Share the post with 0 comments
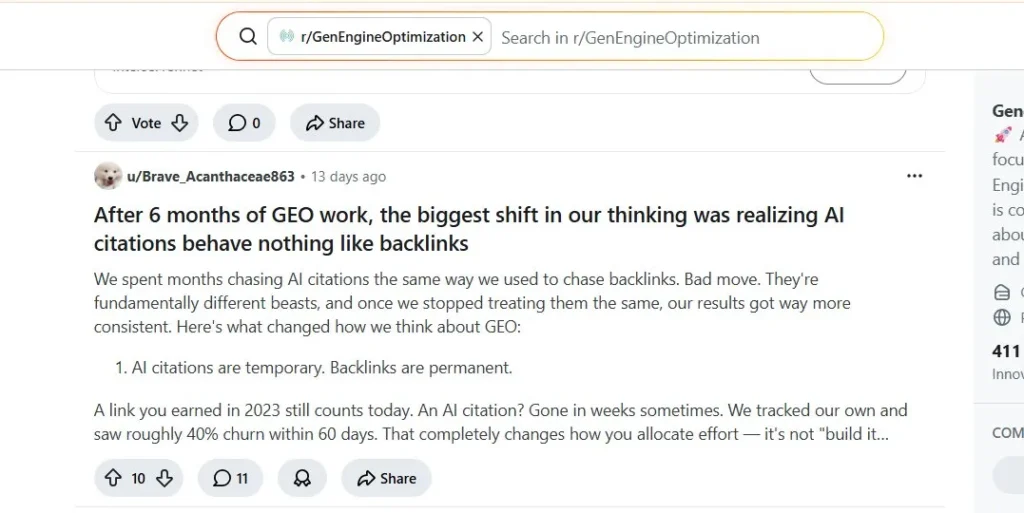Viewport: 1024px width, 513px height. (335, 123)
